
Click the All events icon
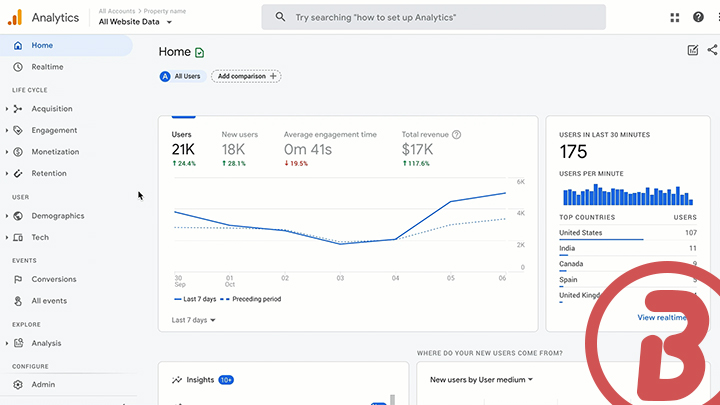point(18,301)
